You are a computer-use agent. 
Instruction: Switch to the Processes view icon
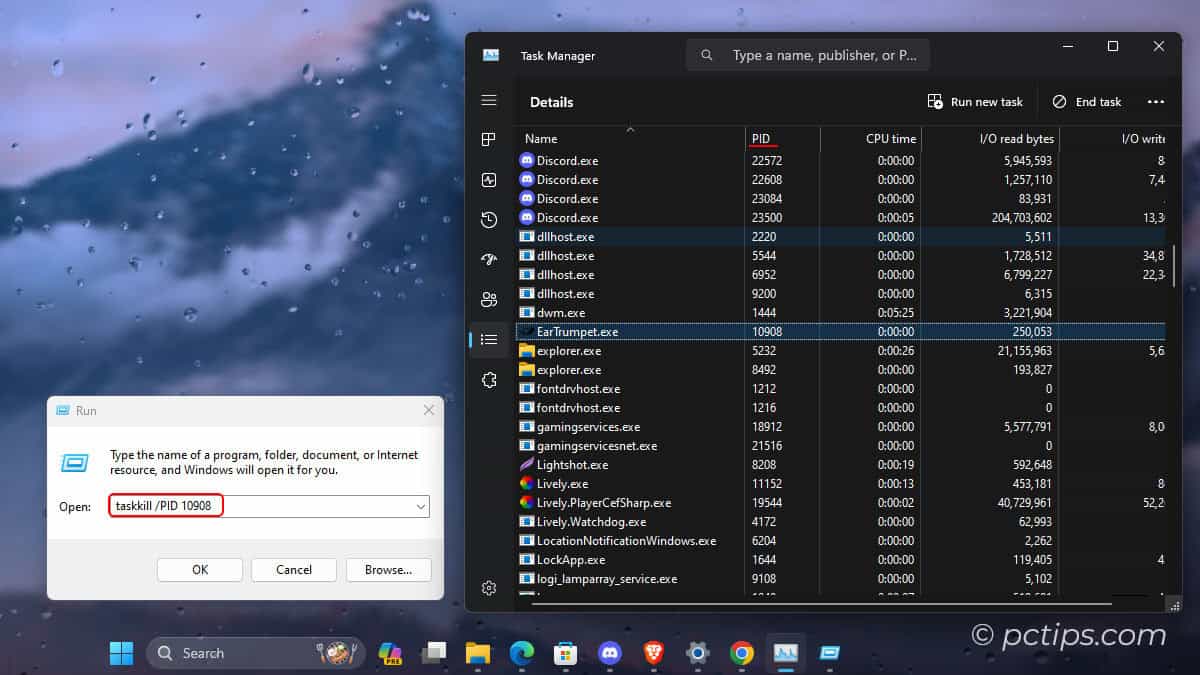pos(488,140)
